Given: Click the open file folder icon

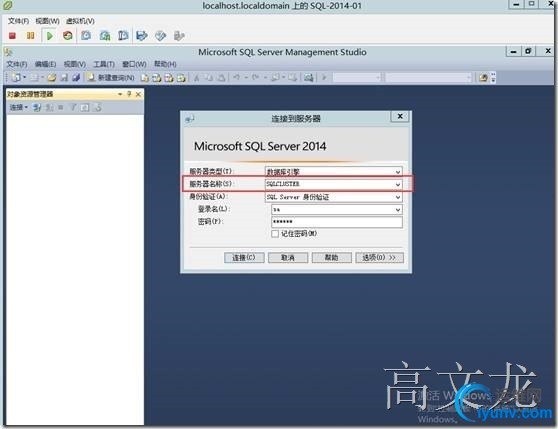Looking at the screenshot, I should click(x=52, y=77).
